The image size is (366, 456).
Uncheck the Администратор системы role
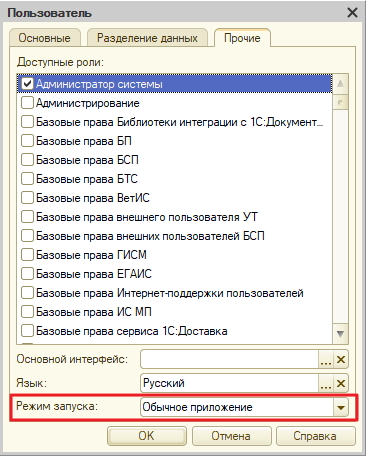click(x=27, y=84)
